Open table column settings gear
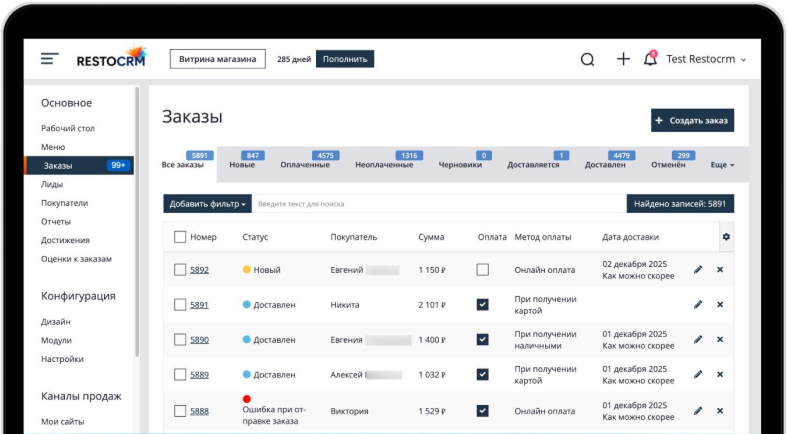 tap(726, 237)
